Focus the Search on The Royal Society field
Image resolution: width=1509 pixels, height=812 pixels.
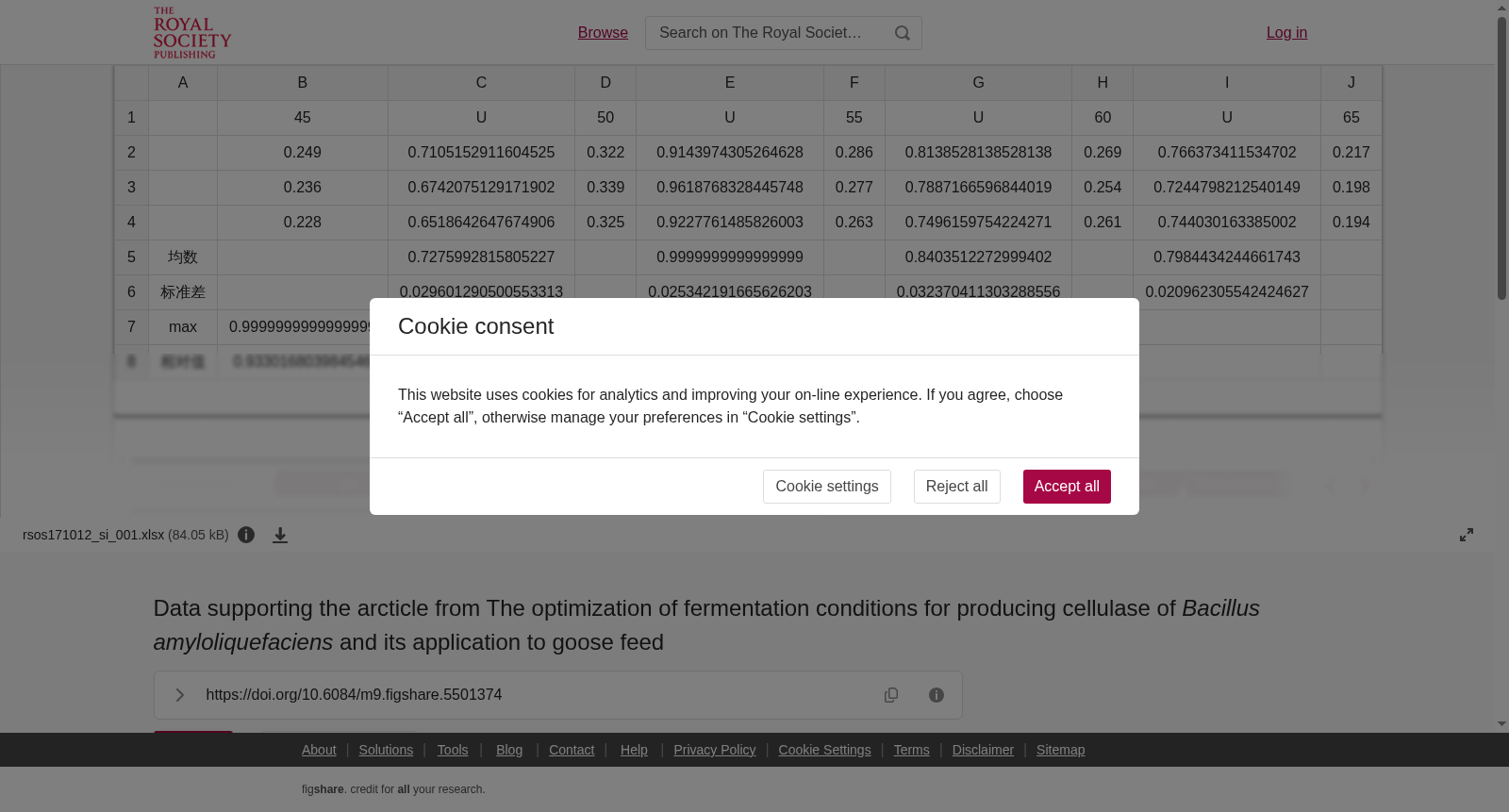pyautogui.click(x=764, y=33)
